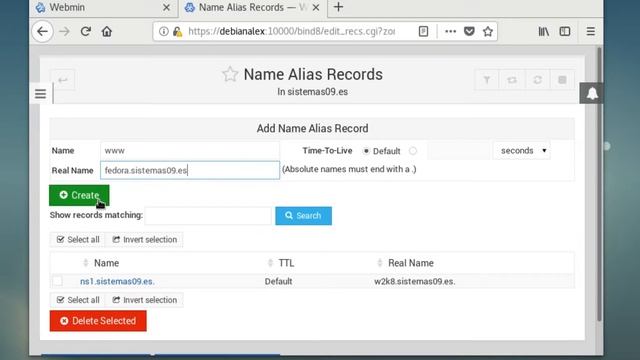Viewport: 640px width, 360px height.
Task: Click the filter icon in header
Action: (x=487, y=80)
